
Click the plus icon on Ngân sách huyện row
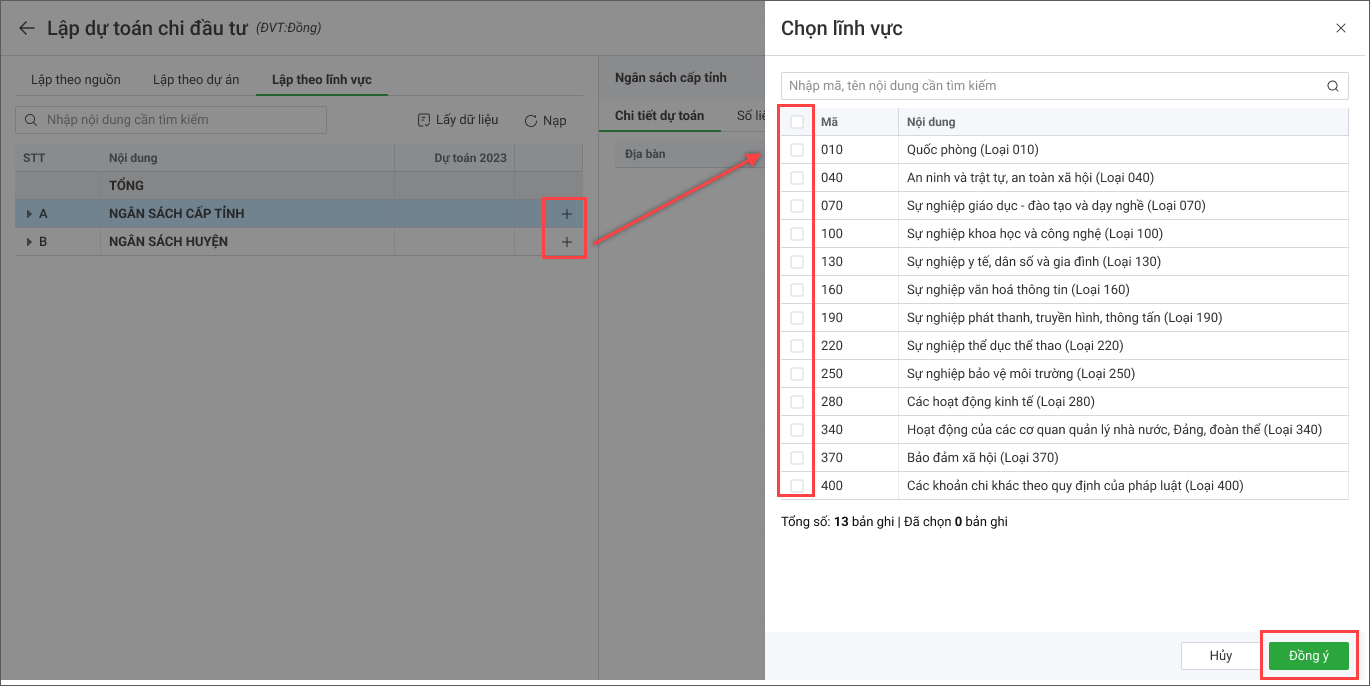click(566, 242)
